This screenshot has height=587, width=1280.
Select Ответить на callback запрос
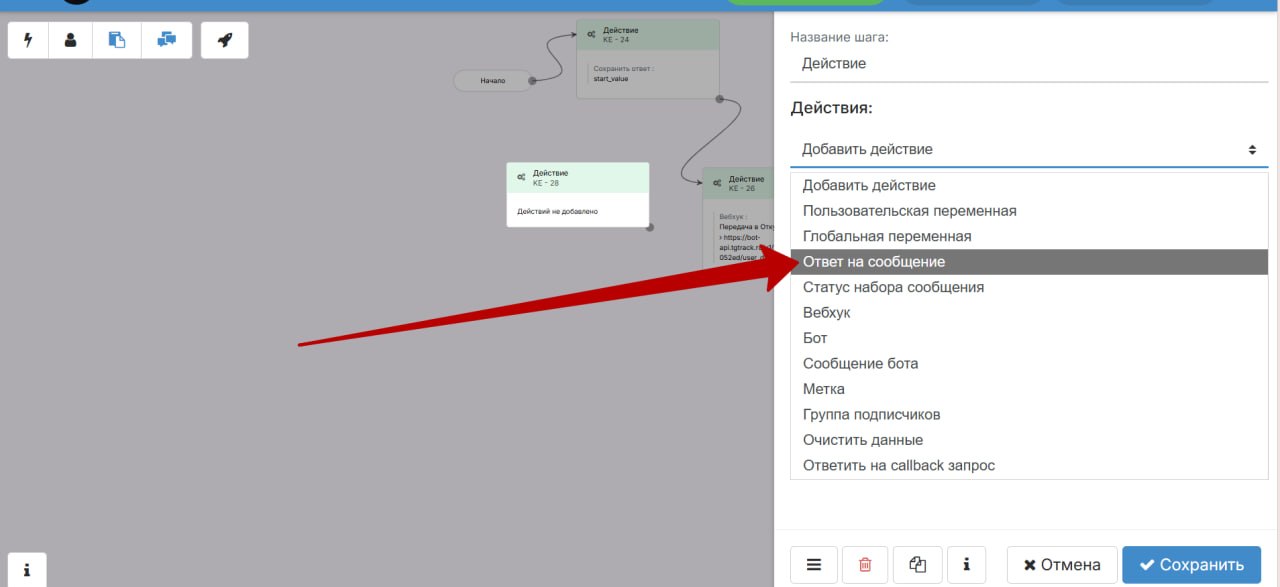point(898,465)
